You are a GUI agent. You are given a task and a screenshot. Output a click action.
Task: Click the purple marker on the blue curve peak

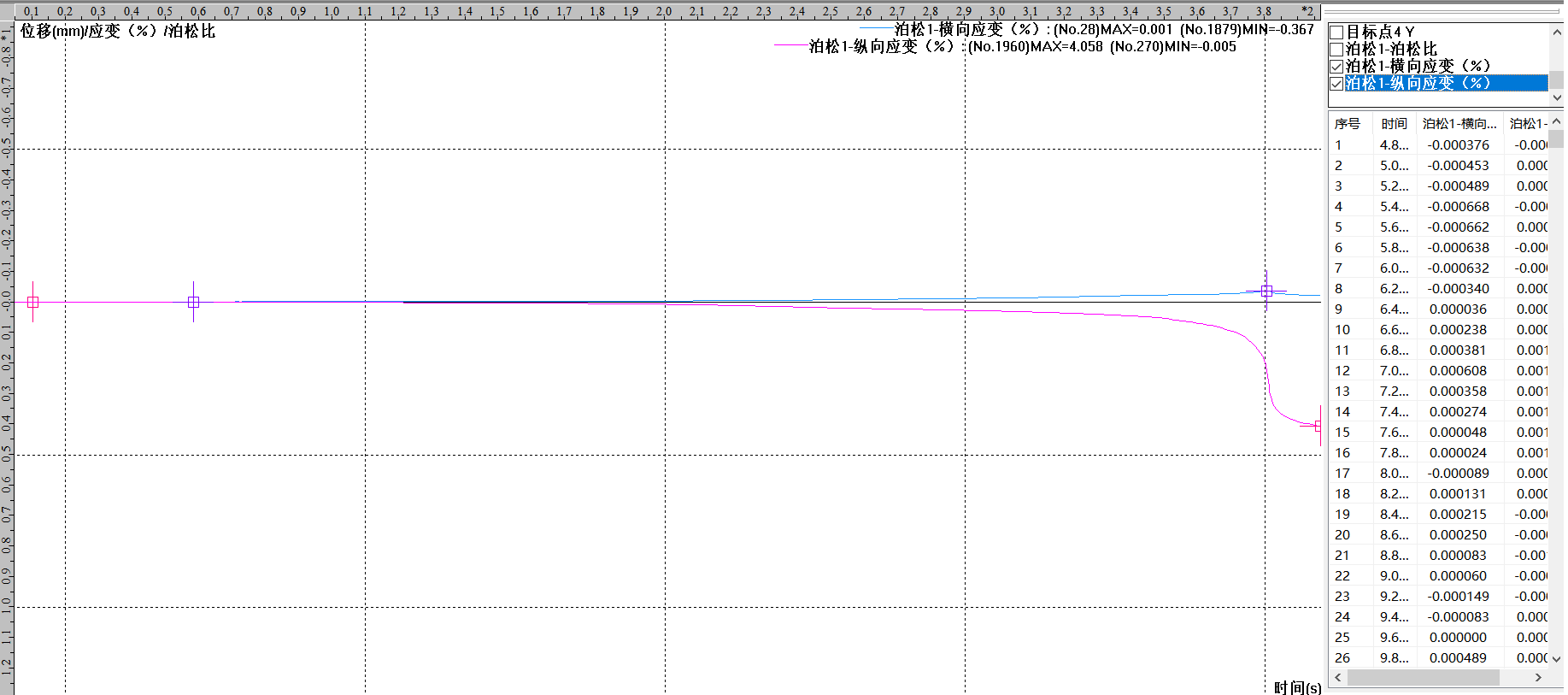pos(1266,292)
